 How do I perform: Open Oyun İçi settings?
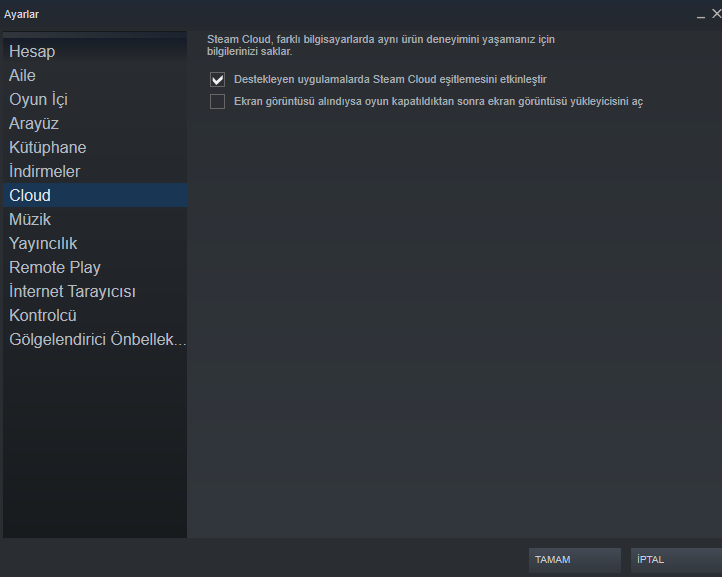[x=95, y=99]
